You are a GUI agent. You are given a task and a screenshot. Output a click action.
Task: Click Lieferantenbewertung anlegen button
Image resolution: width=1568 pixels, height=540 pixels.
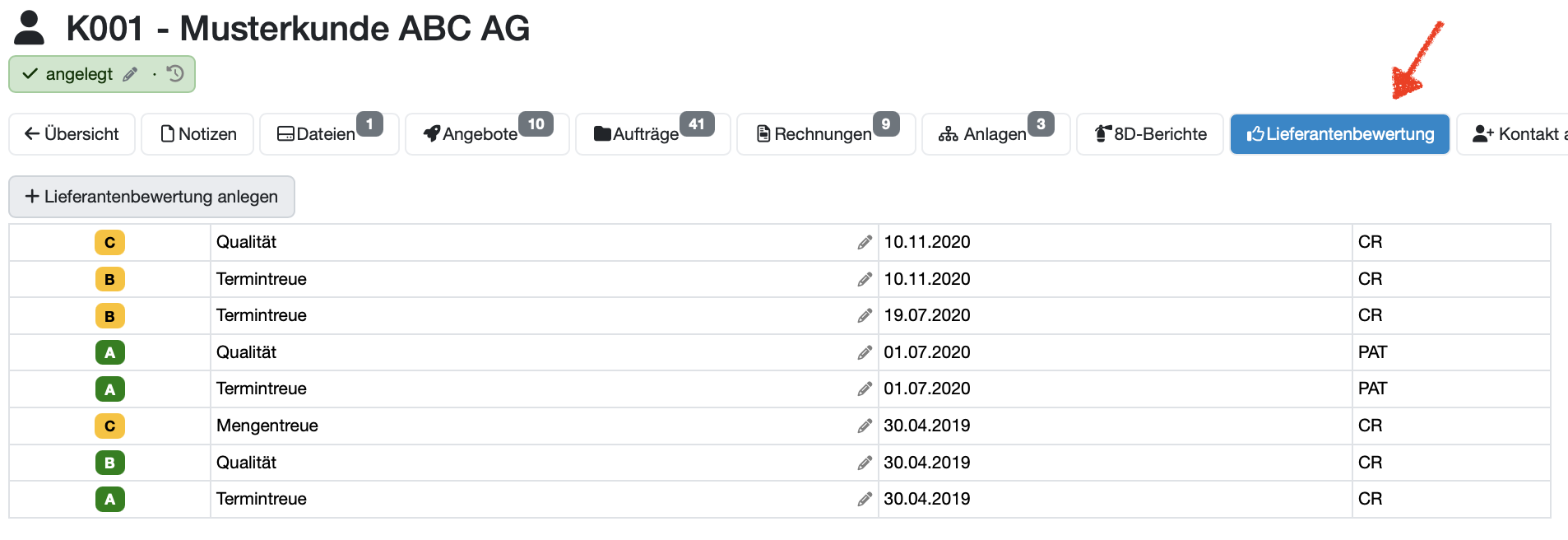(x=151, y=197)
